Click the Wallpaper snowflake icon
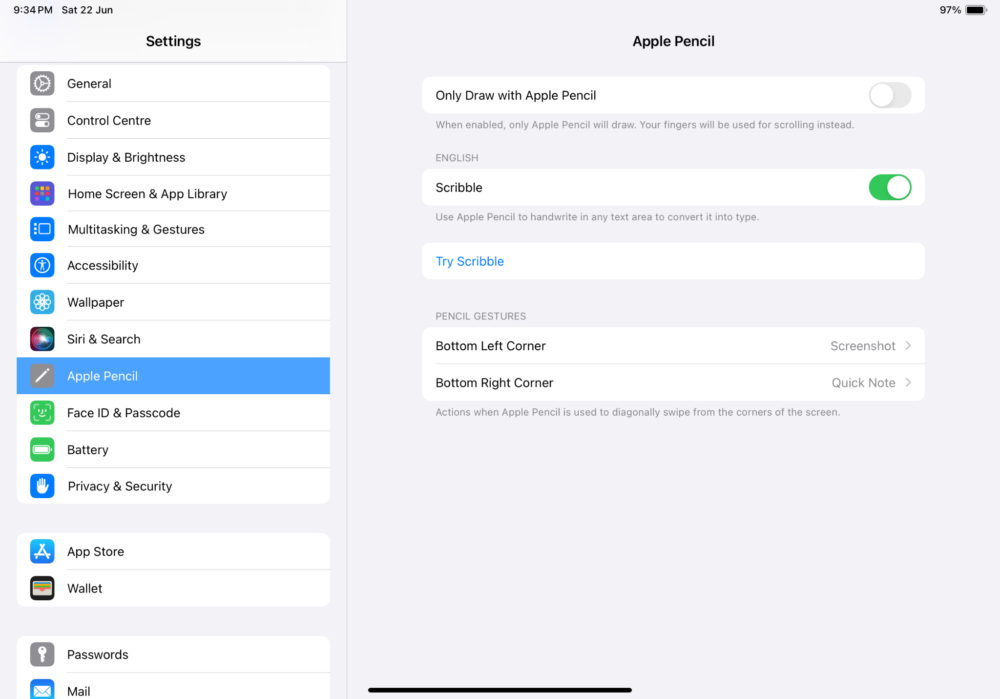1000x699 pixels. tap(42, 302)
